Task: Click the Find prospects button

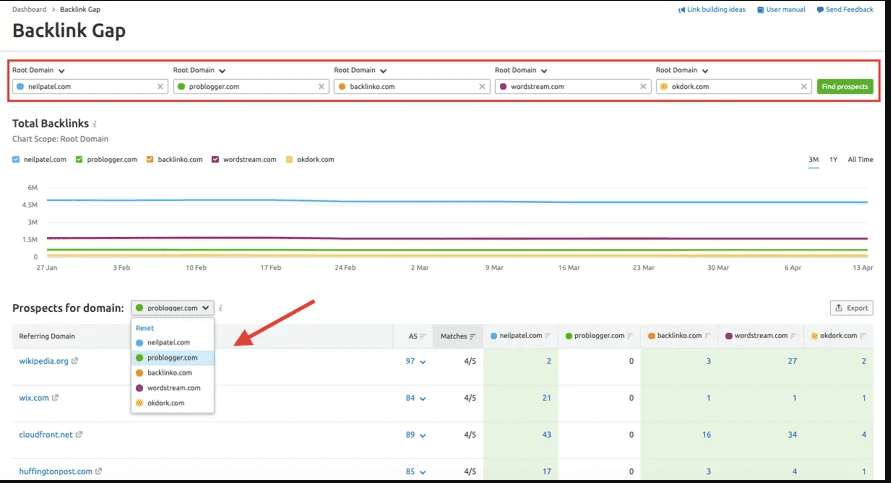Action: tap(845, 86)
